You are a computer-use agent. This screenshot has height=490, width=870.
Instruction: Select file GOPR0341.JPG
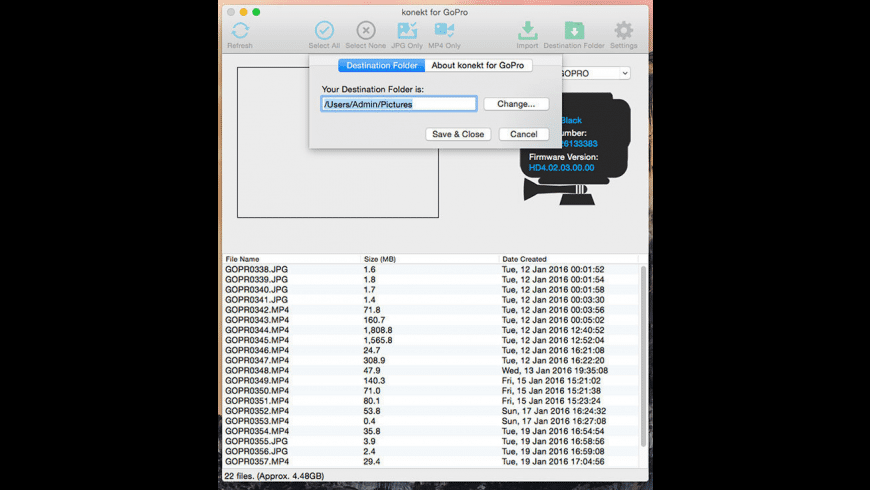pyautogui.click(x=256, y=300)
